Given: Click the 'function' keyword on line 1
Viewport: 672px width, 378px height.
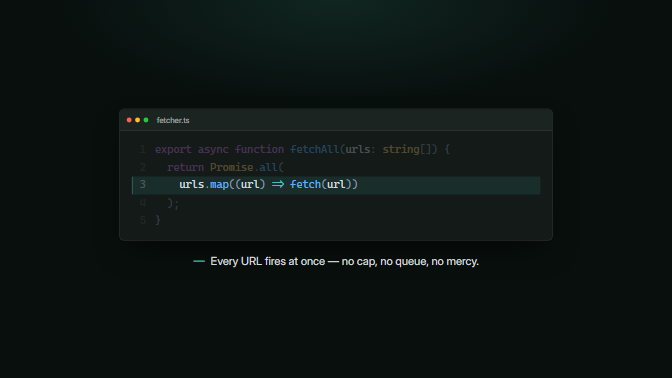Looking at the screenshot, I should pyautogui.click(x=259, y=149).
